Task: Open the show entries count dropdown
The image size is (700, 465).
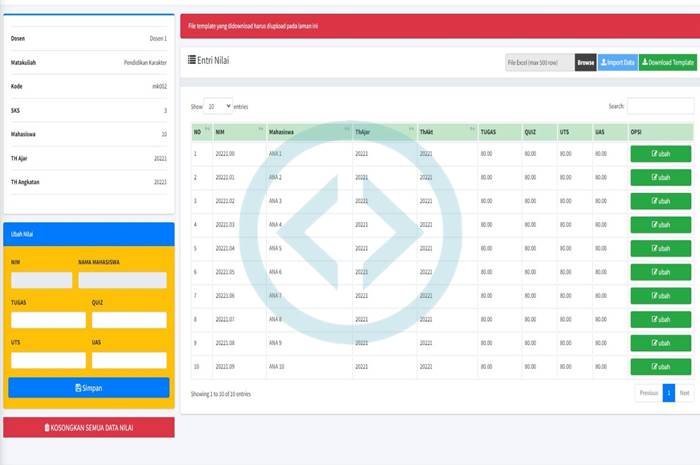Action: [217, 105]
